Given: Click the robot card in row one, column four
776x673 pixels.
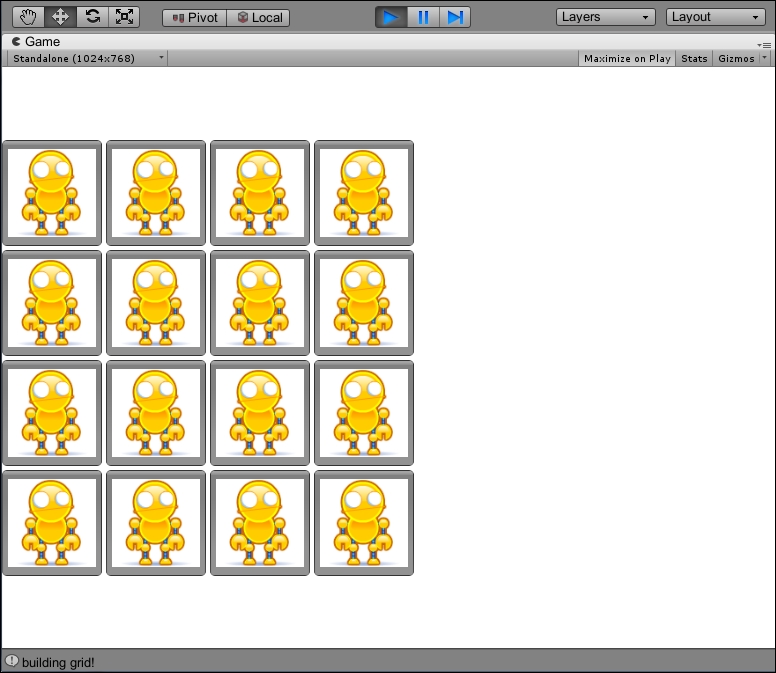Looking at the screenshot, I should [x=364, y=193].
